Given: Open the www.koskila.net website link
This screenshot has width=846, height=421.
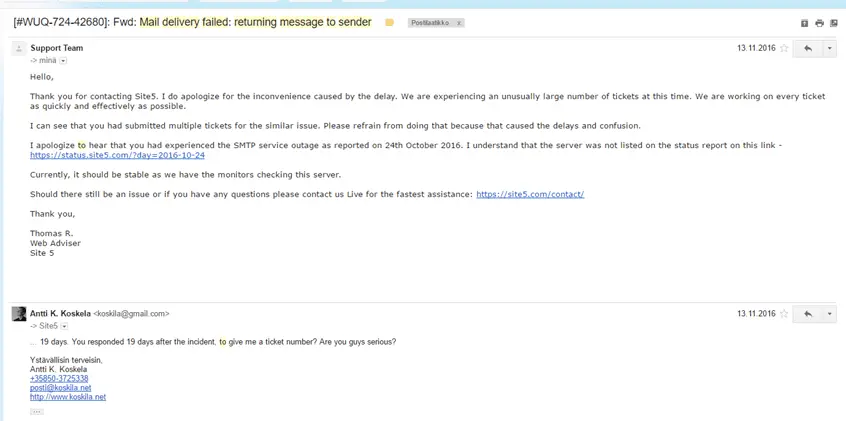Looking at the screenshot, I should pyautogui.click(x=67, y=397).
